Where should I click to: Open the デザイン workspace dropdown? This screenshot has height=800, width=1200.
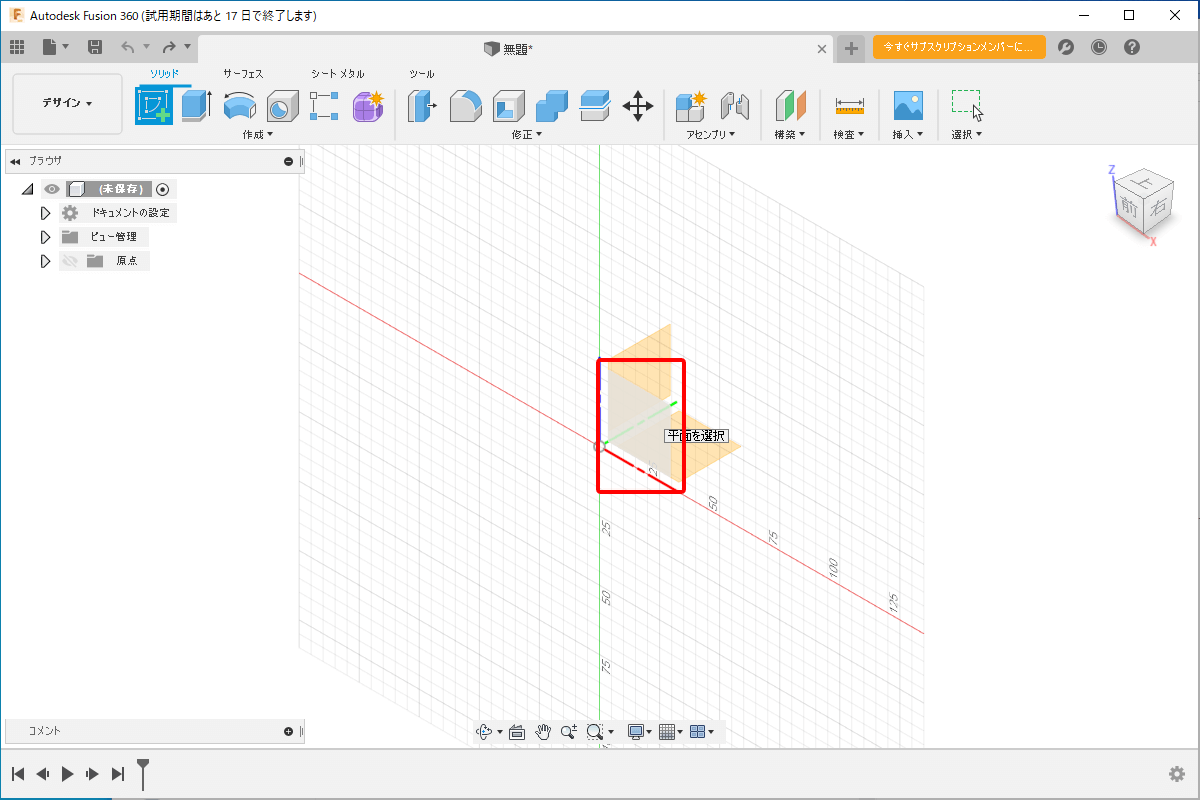pyautogui.click(x=67, y=104)
